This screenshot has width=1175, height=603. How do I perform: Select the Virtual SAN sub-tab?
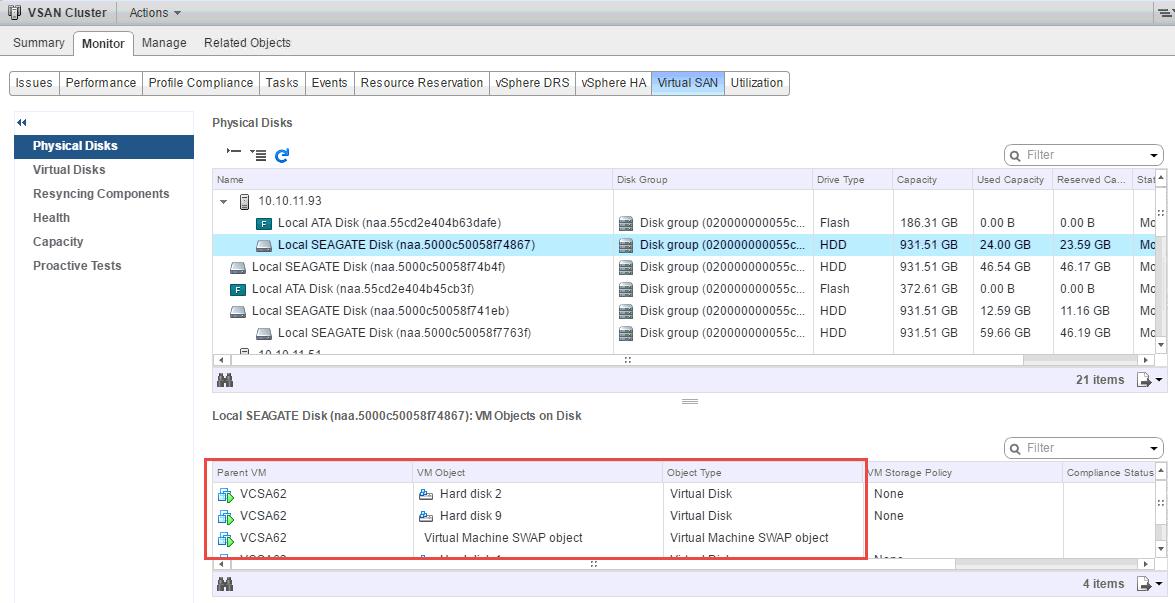[x=688, y=83]
